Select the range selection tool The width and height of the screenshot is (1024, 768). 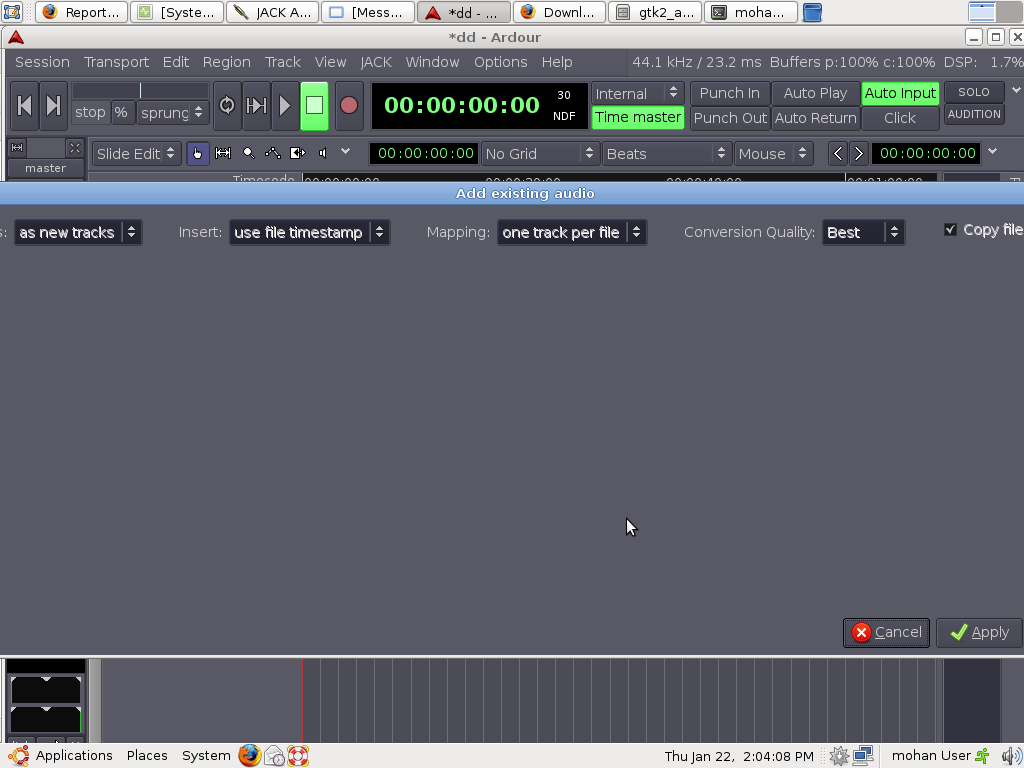(223, 153)
